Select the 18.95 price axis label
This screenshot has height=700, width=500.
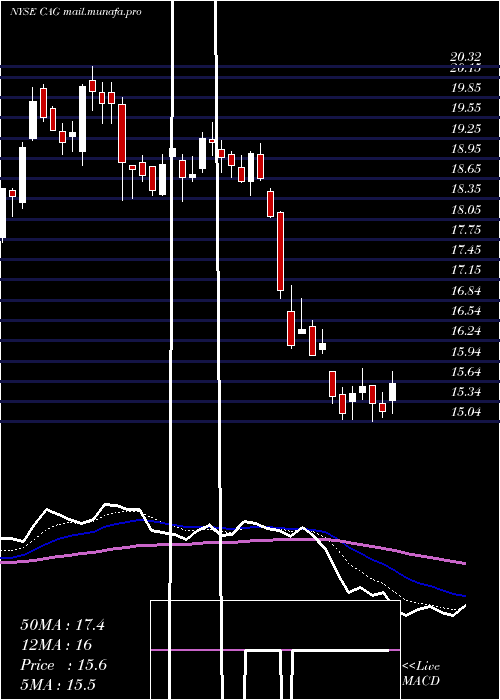[x=466, y=148]
